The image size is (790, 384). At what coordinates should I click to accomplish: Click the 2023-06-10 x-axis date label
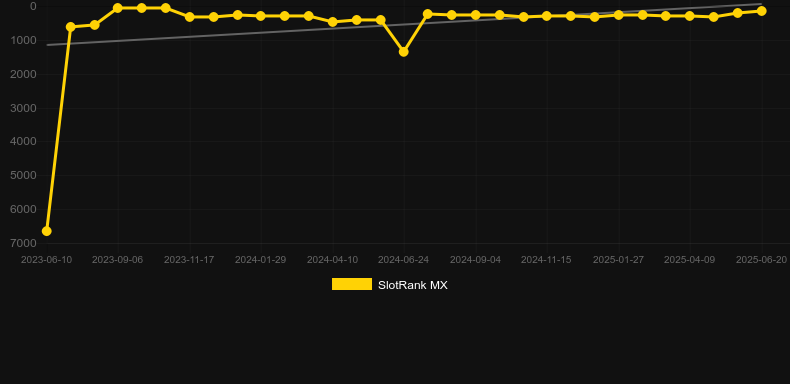pyautogui.click(x=46, y=260)
